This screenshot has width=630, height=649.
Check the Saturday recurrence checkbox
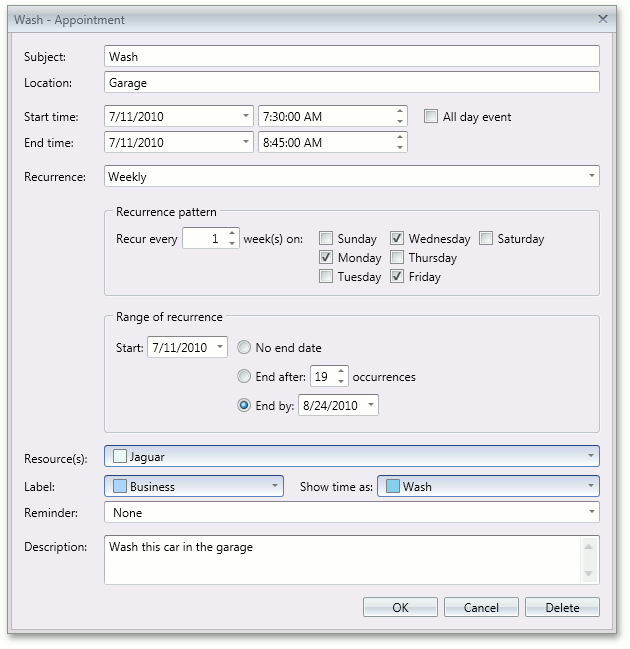pyautogui.click(x=486, y=239)
